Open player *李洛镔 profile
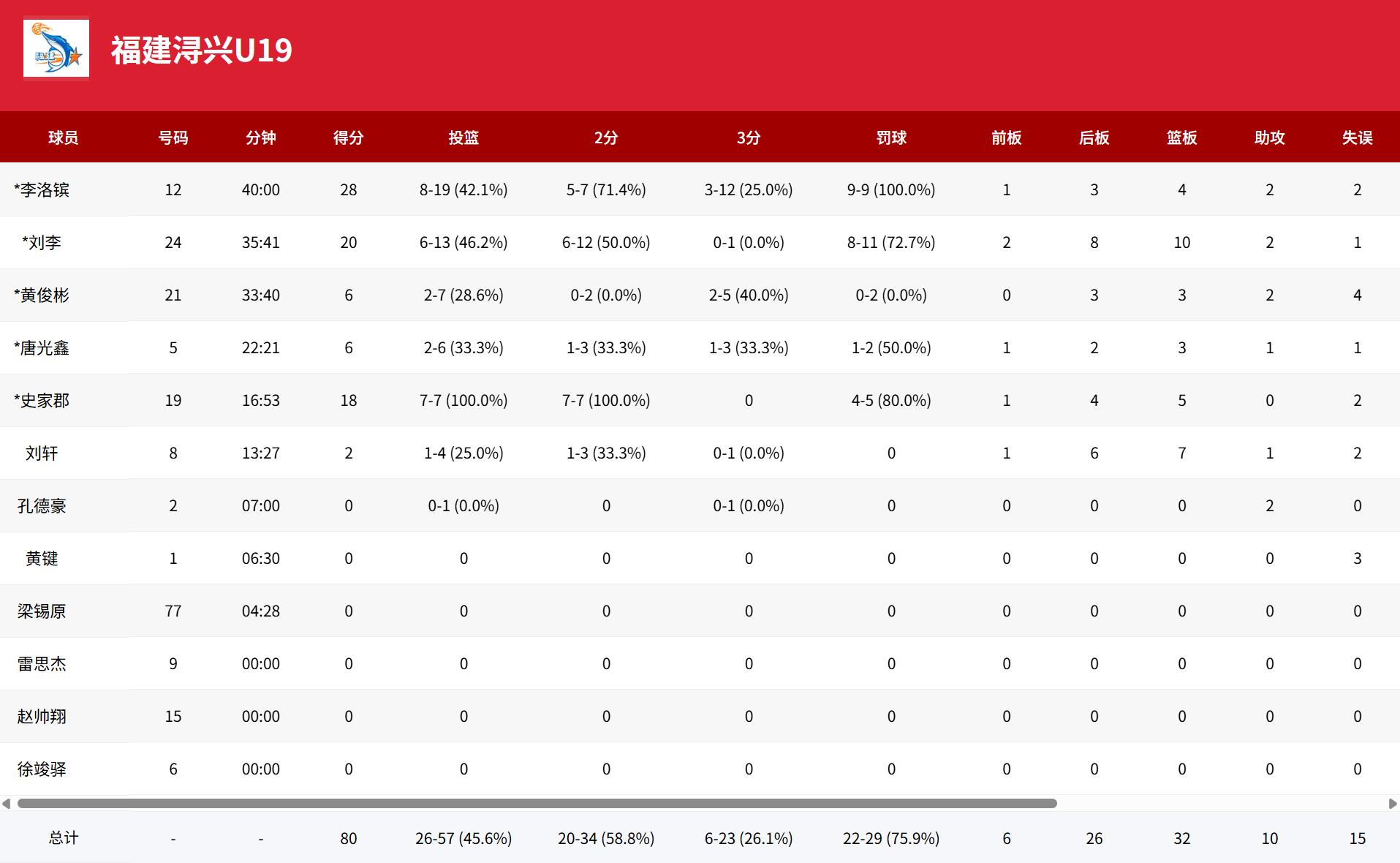 42,189
